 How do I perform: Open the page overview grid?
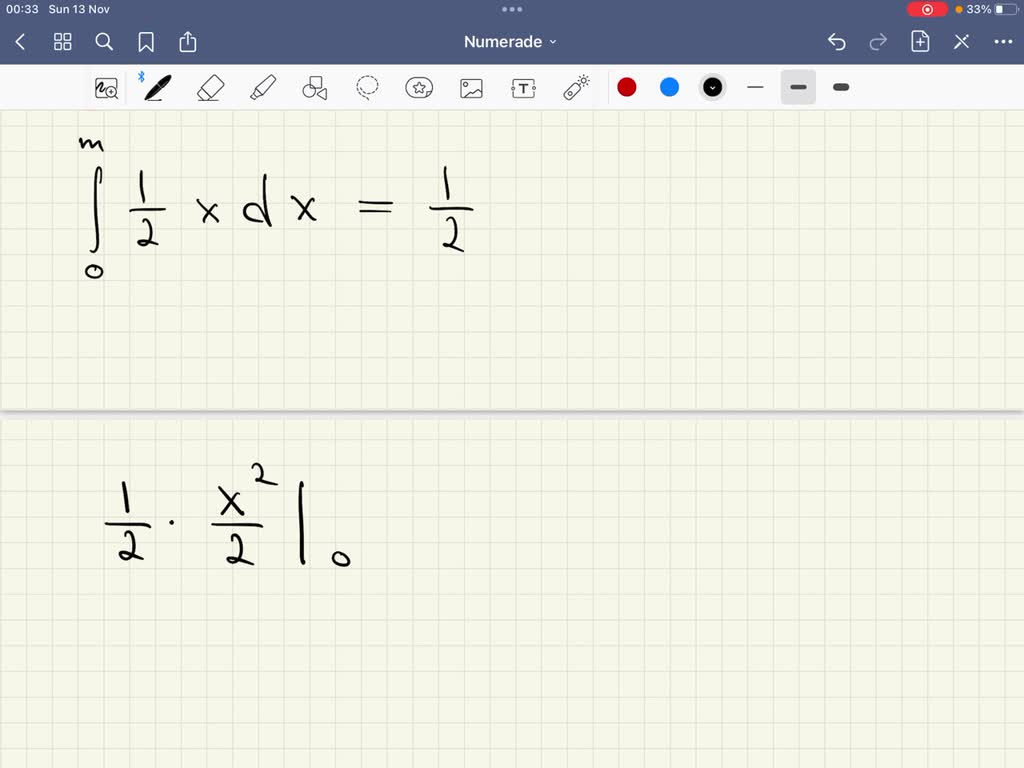pyautogui.click(x=62, y=42)
